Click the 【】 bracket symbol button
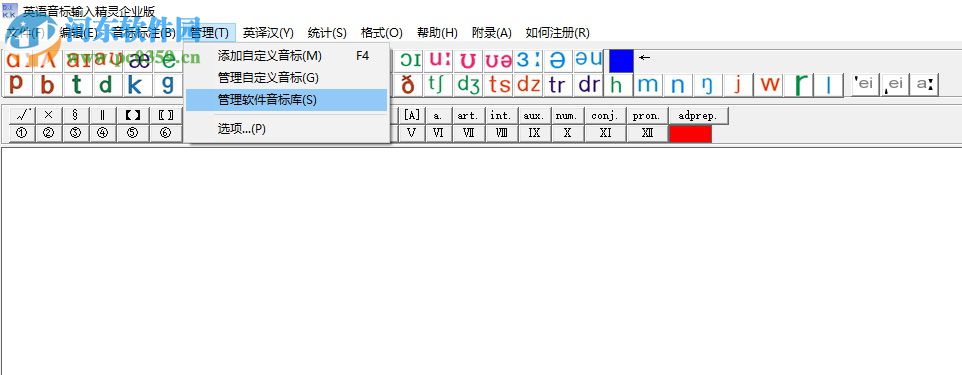The width and height of the screenshot is (962, 375). [x=133, y=115]
